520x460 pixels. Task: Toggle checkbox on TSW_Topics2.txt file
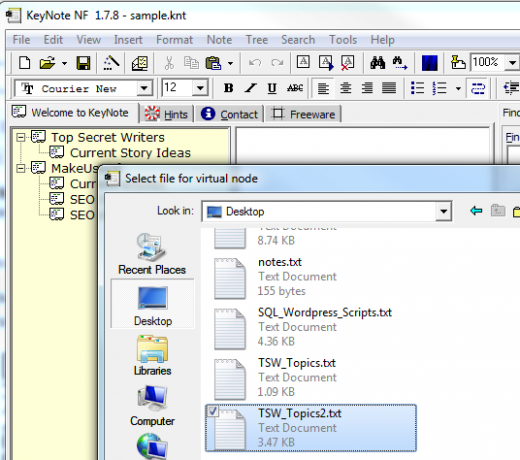point(213,411)
